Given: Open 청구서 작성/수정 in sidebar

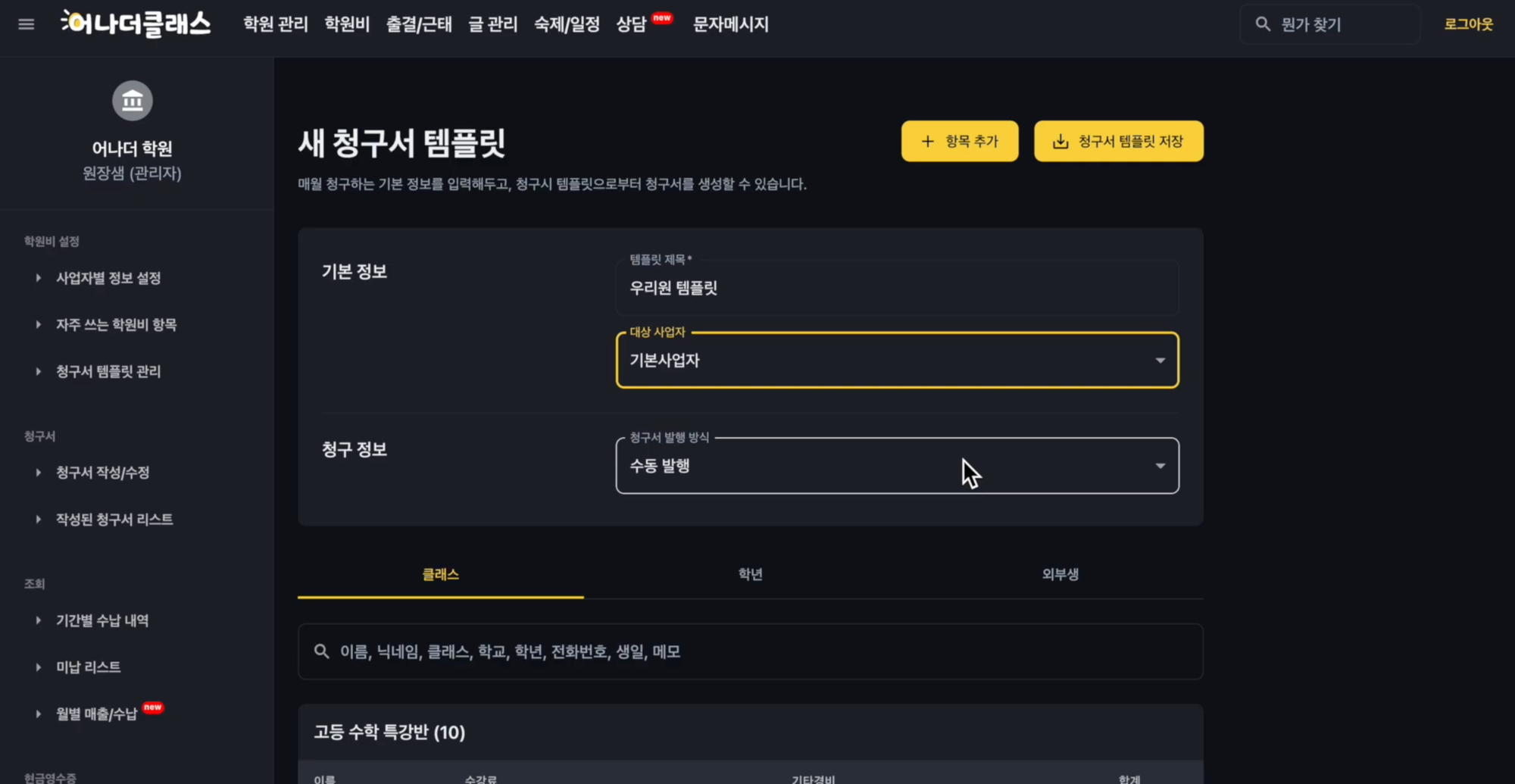Looking at the screenshot, I should 103,473.
